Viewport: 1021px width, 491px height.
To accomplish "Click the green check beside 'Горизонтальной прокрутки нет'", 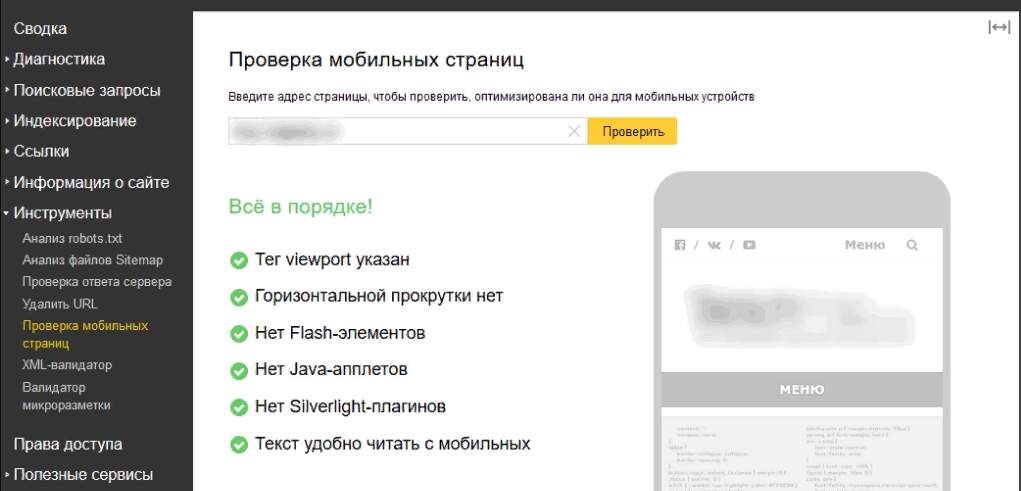I will (x=239, y=298).
